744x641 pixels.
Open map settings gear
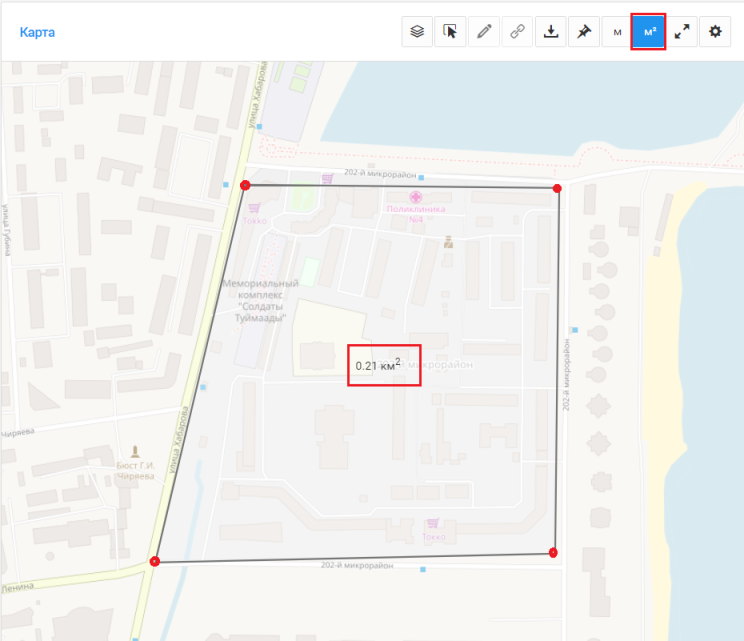coord(715,32)
